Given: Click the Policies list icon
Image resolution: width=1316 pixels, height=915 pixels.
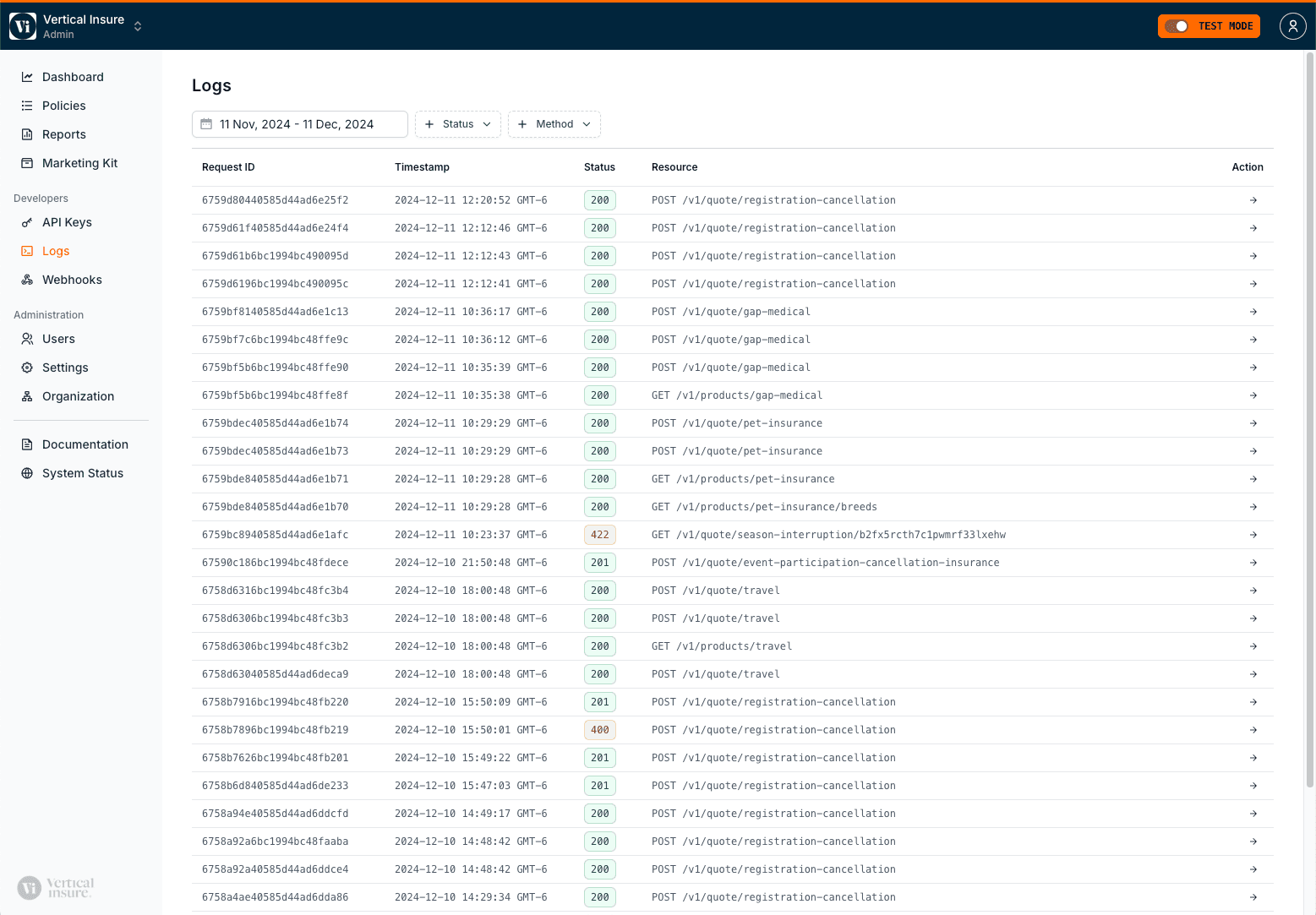Looking at the screenshot, I should pos(27,106).
